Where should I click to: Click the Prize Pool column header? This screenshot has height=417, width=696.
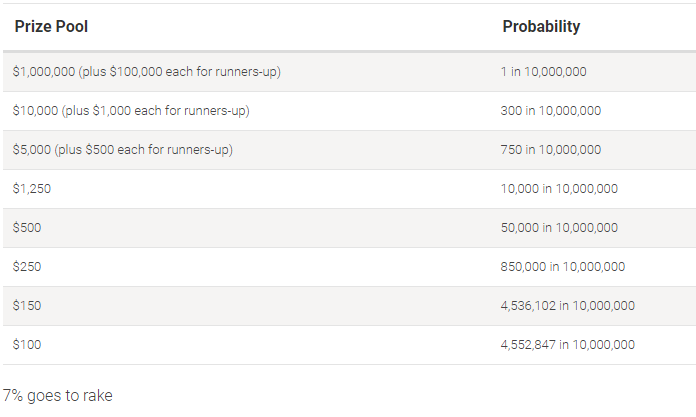[51, 27]
